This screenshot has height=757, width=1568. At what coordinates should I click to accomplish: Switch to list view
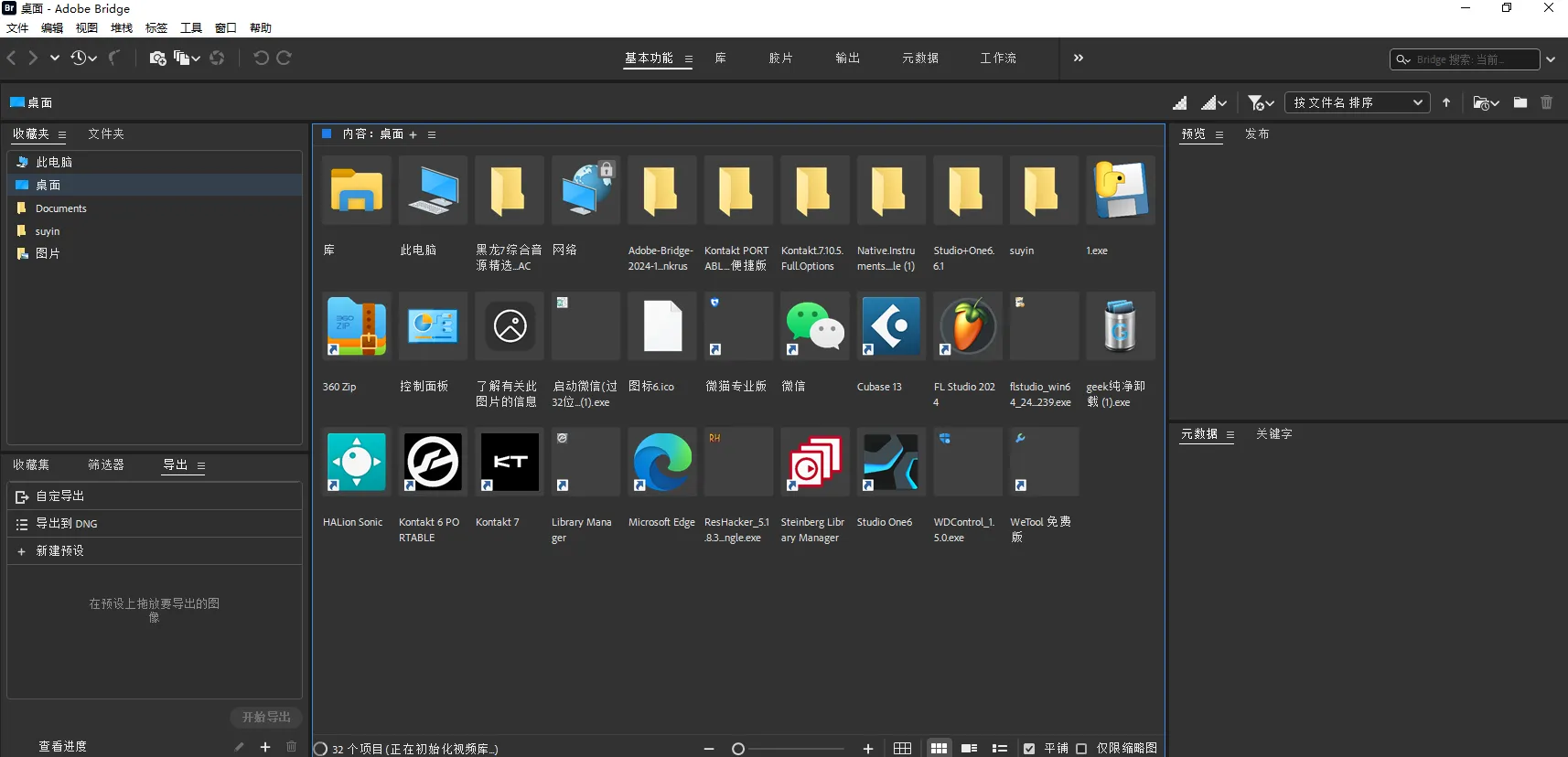click(x=1000, y=749)
